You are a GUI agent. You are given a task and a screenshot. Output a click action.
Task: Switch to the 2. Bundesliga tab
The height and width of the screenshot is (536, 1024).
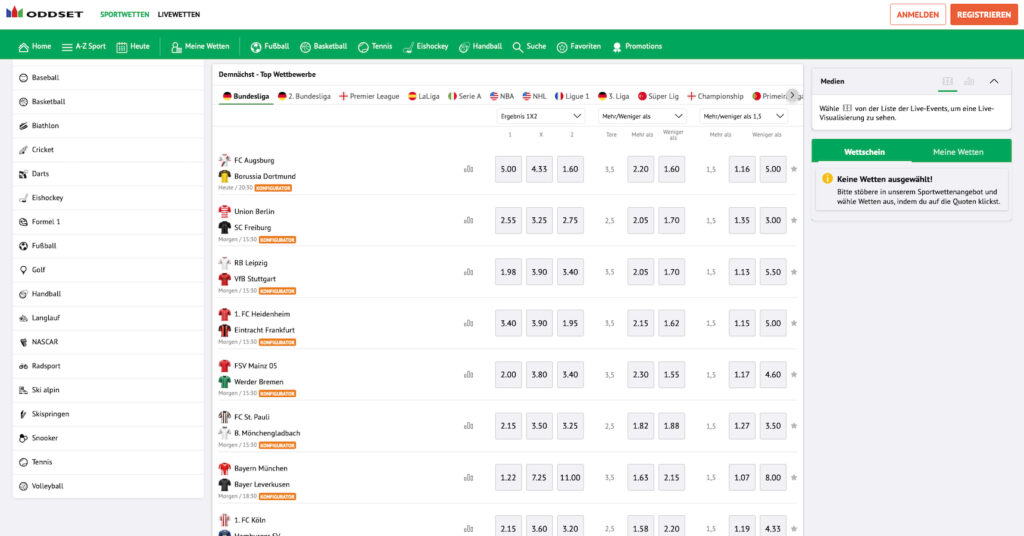click(304, 96)
